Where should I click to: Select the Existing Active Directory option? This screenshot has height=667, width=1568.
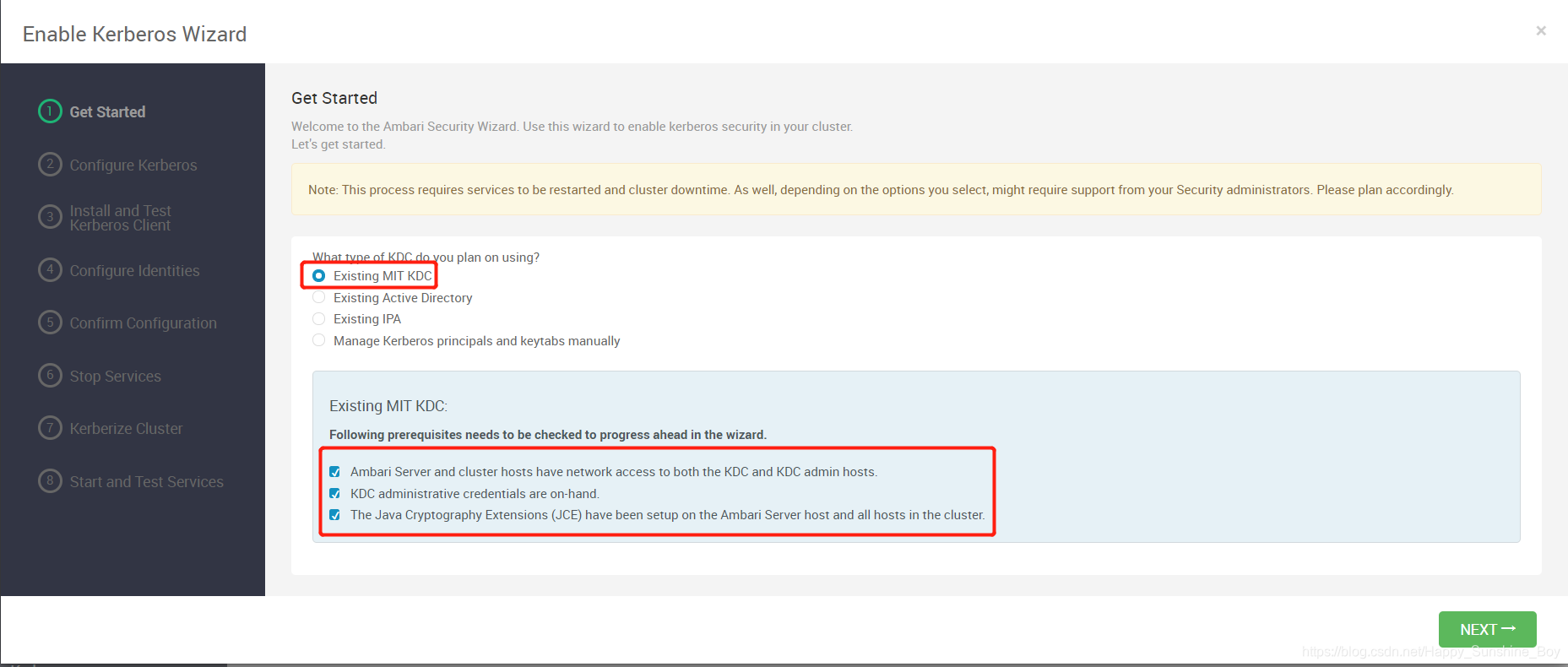[x=318, y=297]
